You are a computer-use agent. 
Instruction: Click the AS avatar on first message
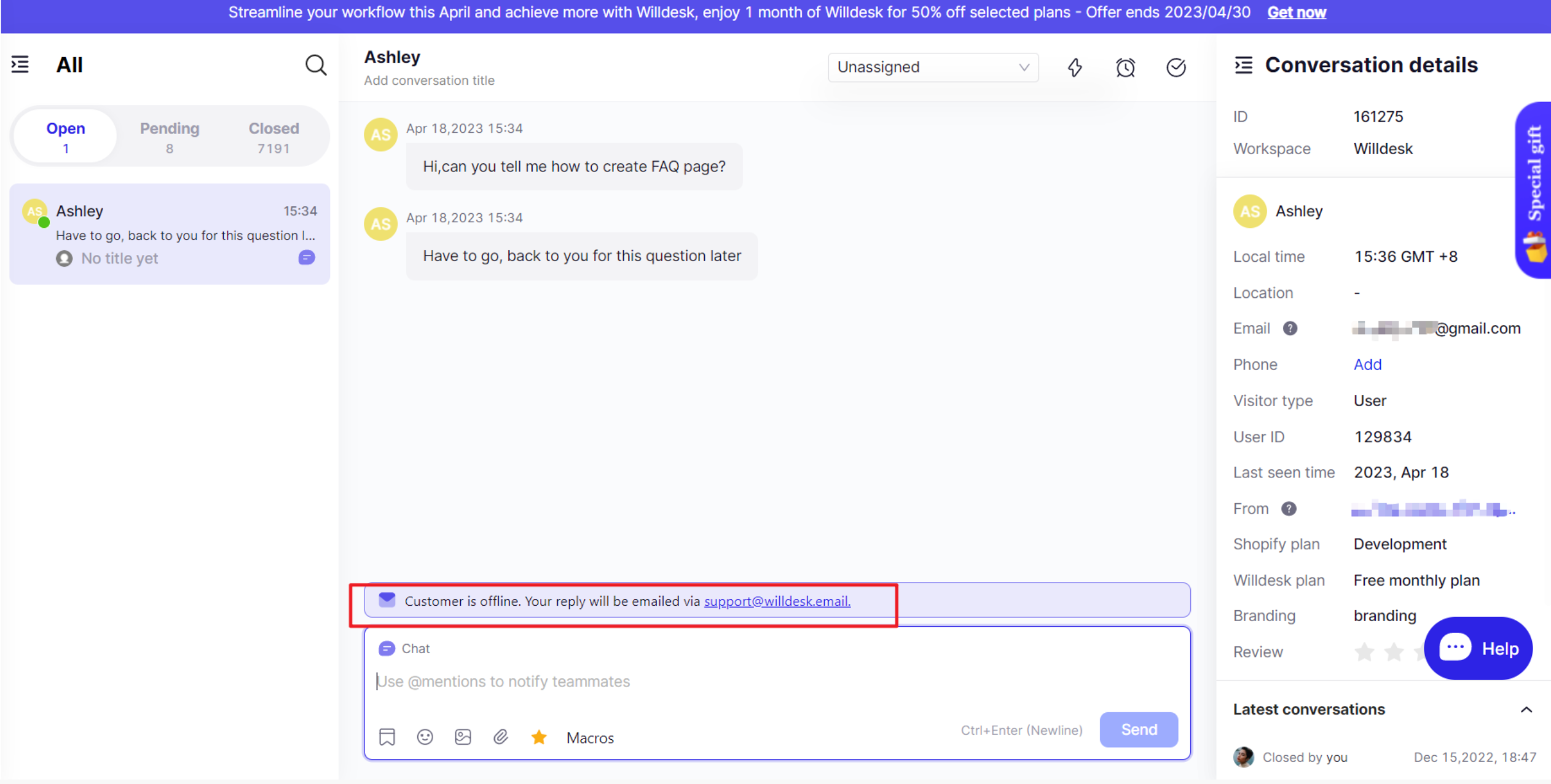[x=380, y=135]
